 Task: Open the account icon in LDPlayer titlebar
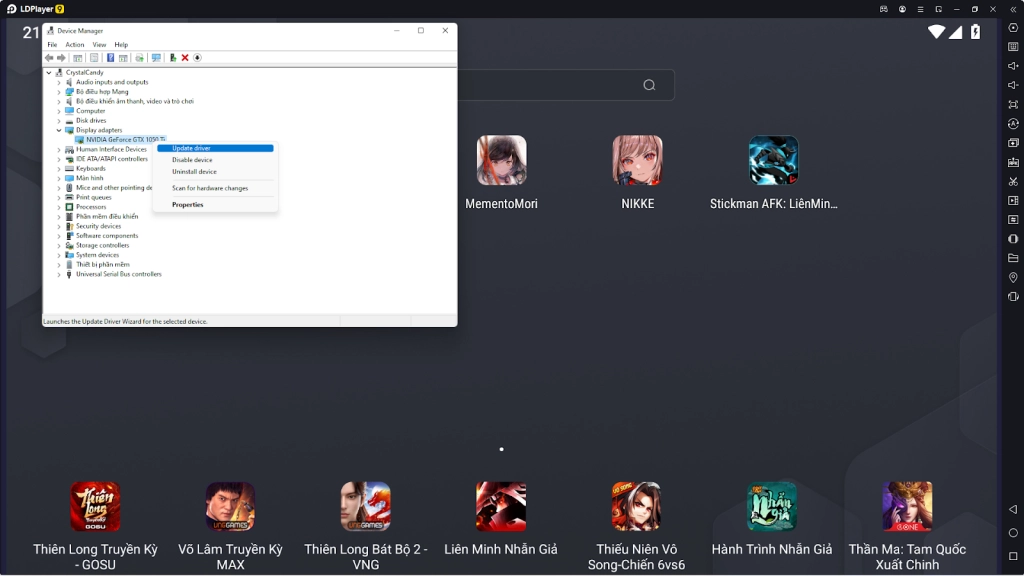tap(902, 9)
